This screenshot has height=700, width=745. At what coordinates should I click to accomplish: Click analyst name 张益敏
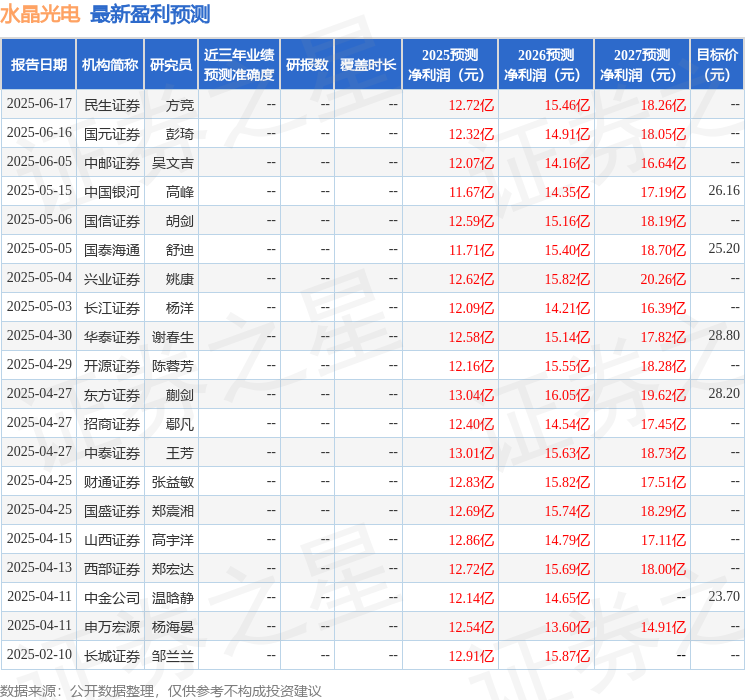point(172,482)
